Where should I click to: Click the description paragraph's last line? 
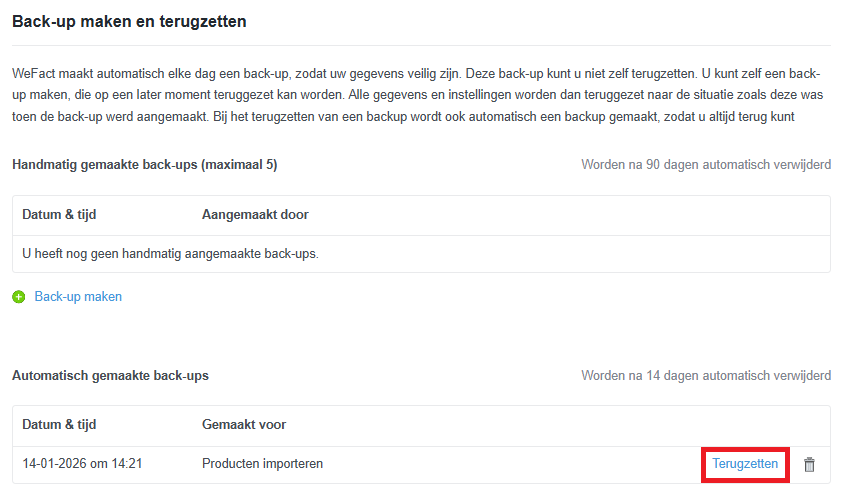400,119
